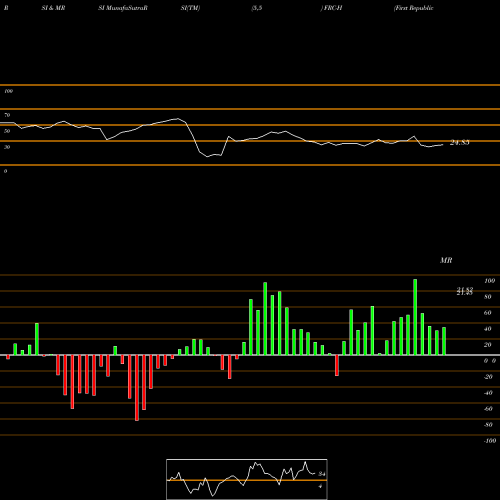The height and width of the screenshot is (500, 500).
Task: Click the MR axis label 80
Action: coord(488,297)
